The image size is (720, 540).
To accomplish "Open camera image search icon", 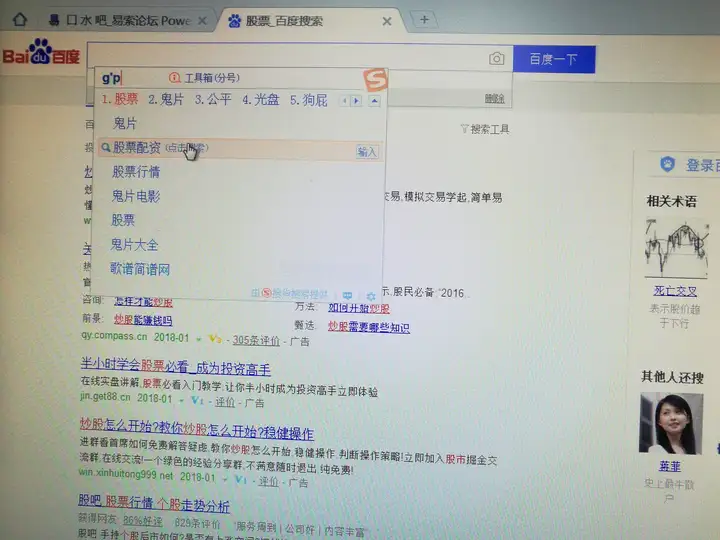I will [x=496, y=59].
